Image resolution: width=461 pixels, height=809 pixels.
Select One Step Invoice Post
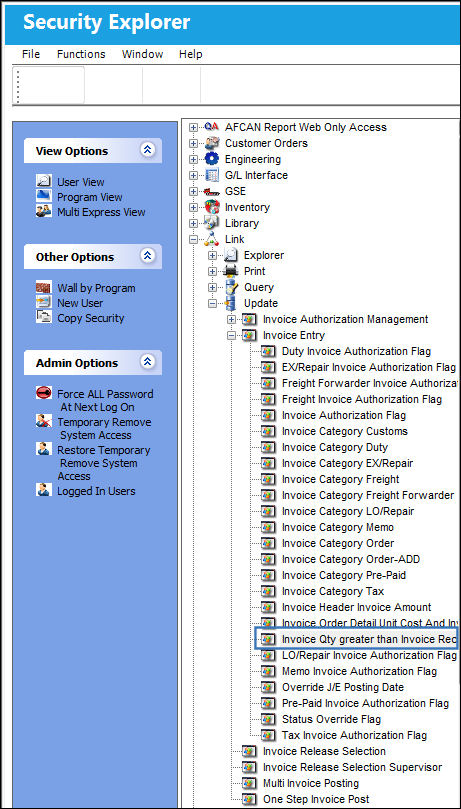coord(316,799)
